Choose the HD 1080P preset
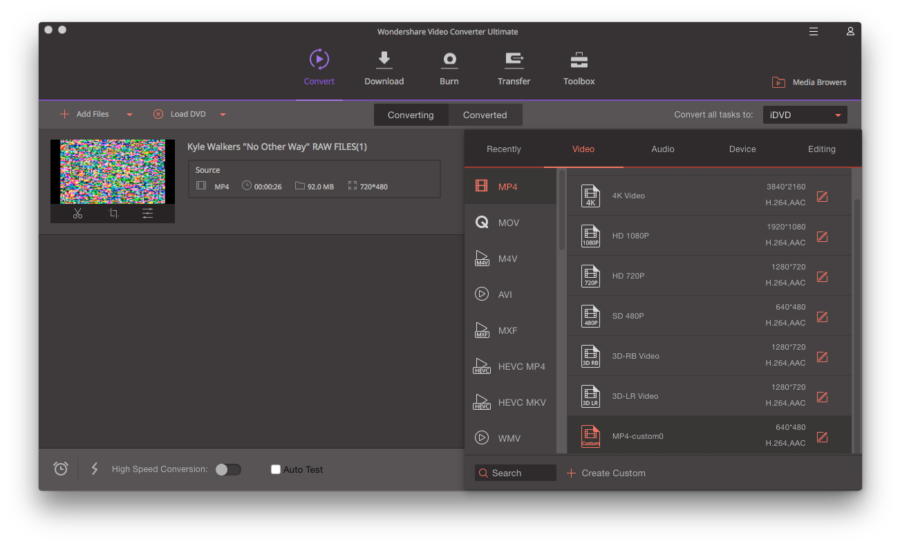Screen dimensions: 900x546 (709, 235)
